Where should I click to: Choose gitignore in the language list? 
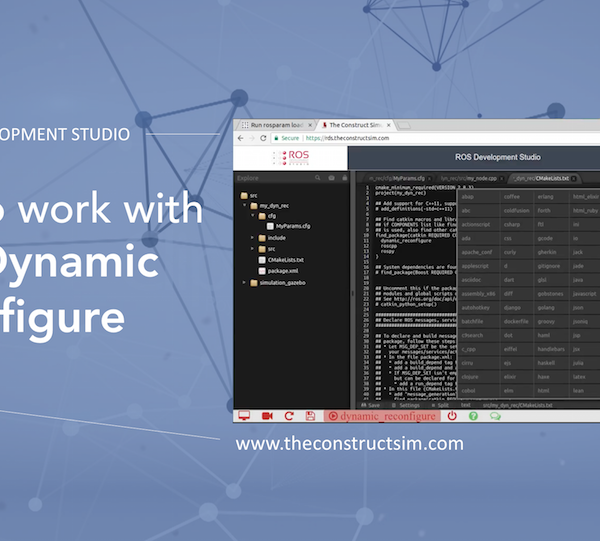point(549,266)
